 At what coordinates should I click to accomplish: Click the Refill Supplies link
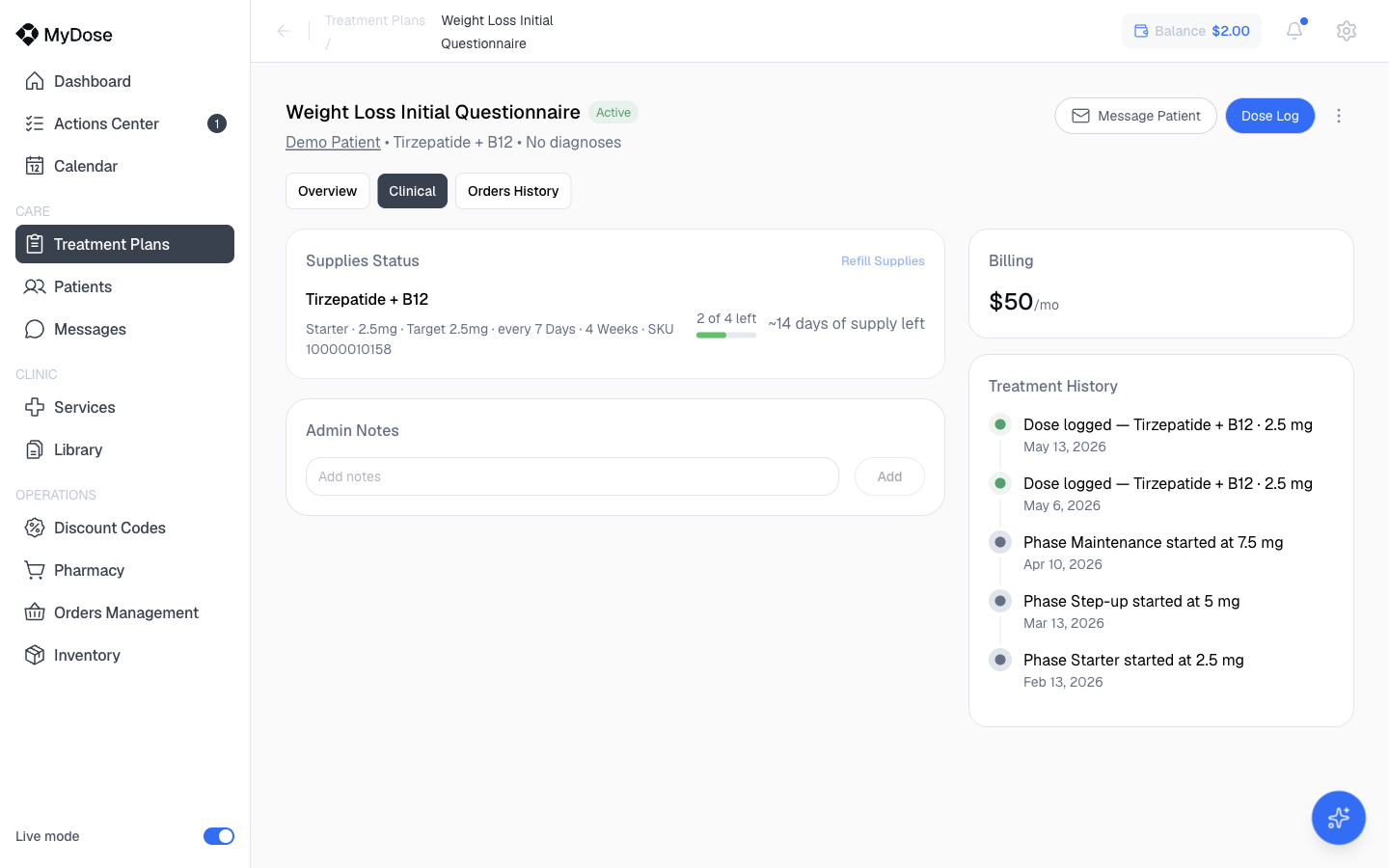tap(883, 261)
